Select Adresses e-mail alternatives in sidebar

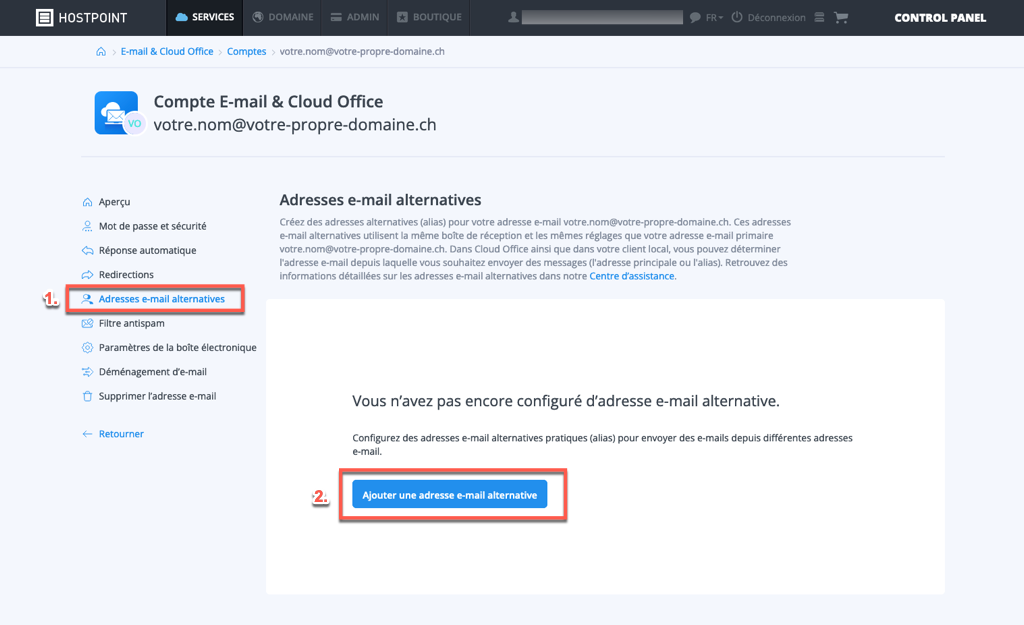tap(161, 299)
